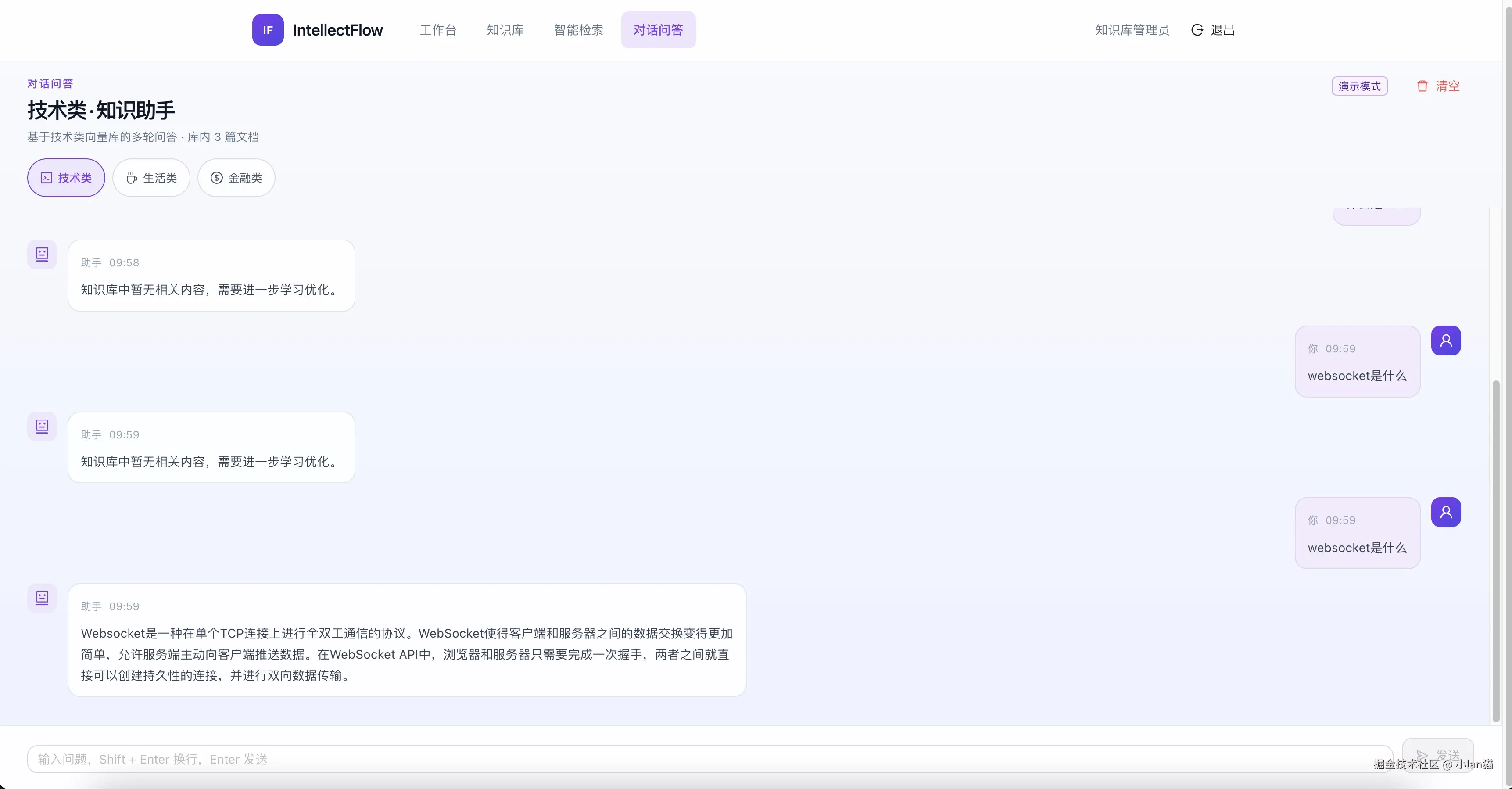Switch to the 智能检索 tab

click(578, 30)
